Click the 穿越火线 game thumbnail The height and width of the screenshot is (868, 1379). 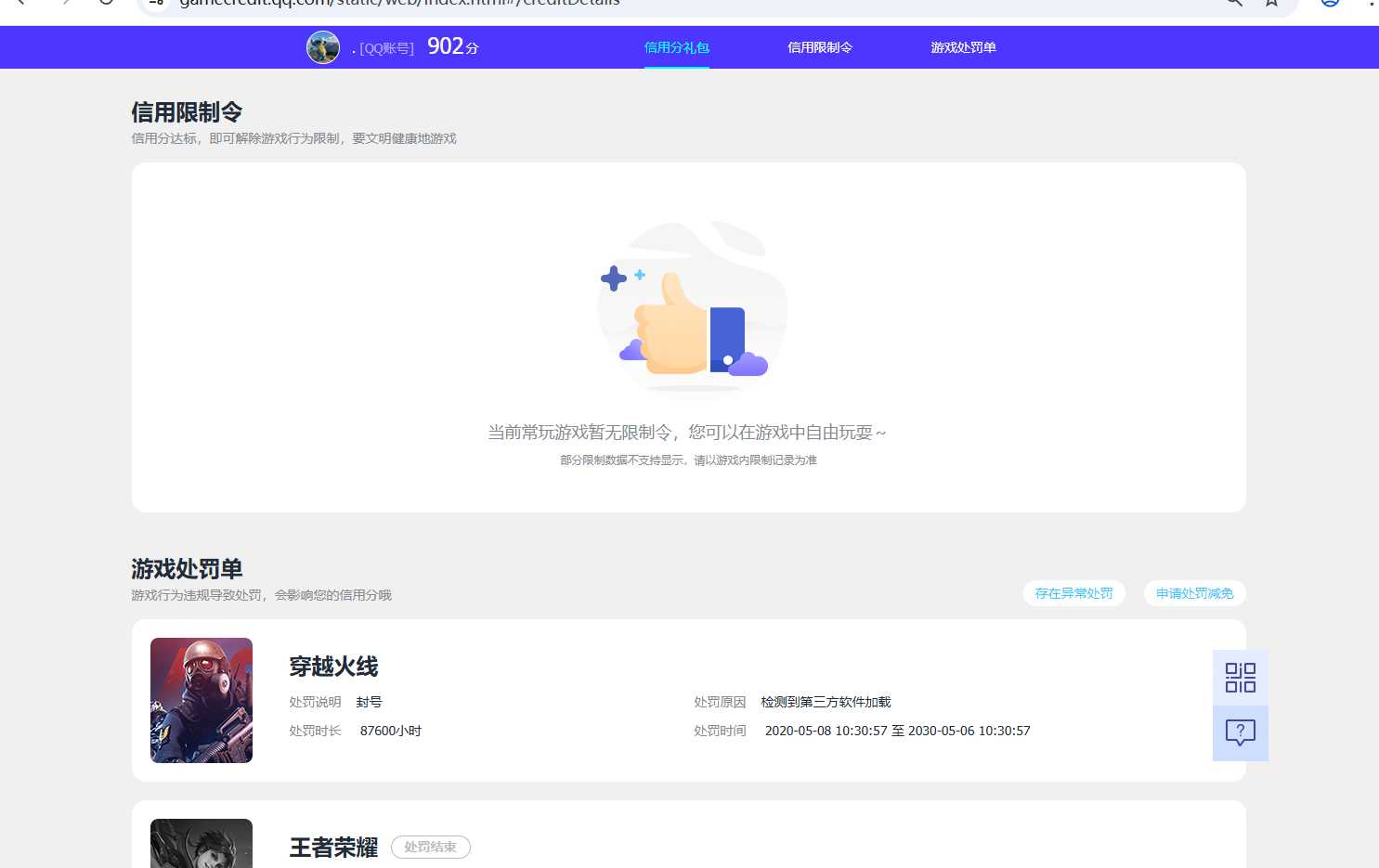pos(201,700)
